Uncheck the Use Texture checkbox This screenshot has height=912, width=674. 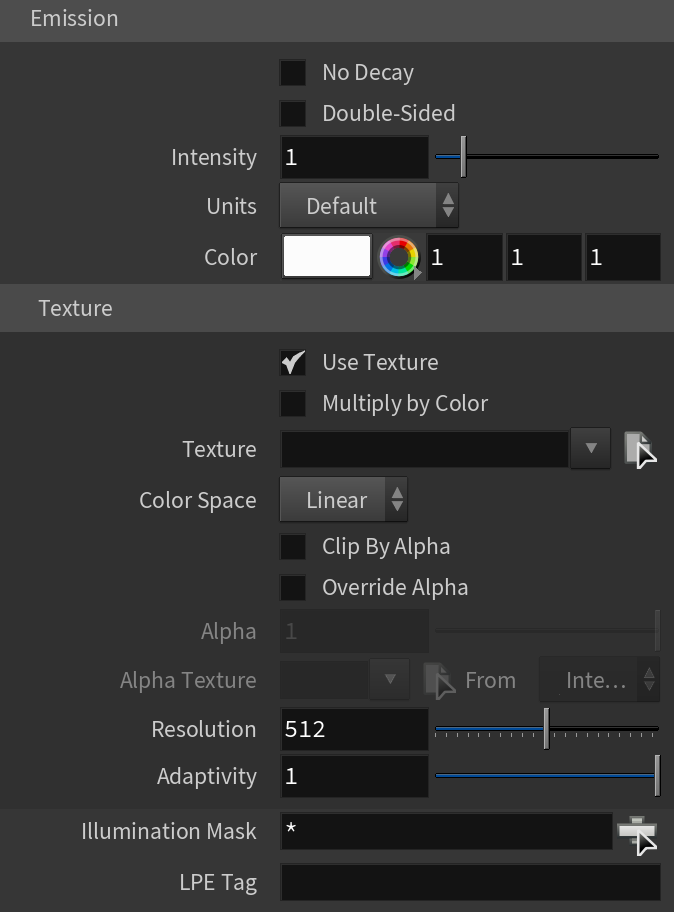tap(293, 362)
